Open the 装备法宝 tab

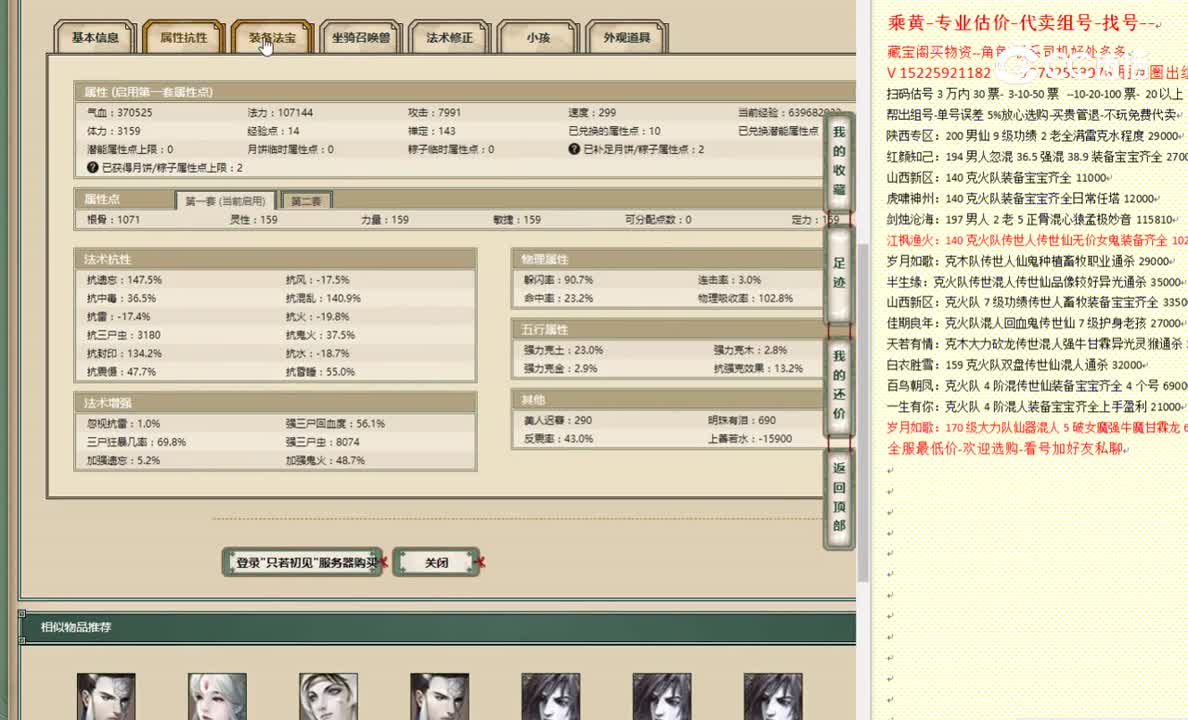point(272,38)
